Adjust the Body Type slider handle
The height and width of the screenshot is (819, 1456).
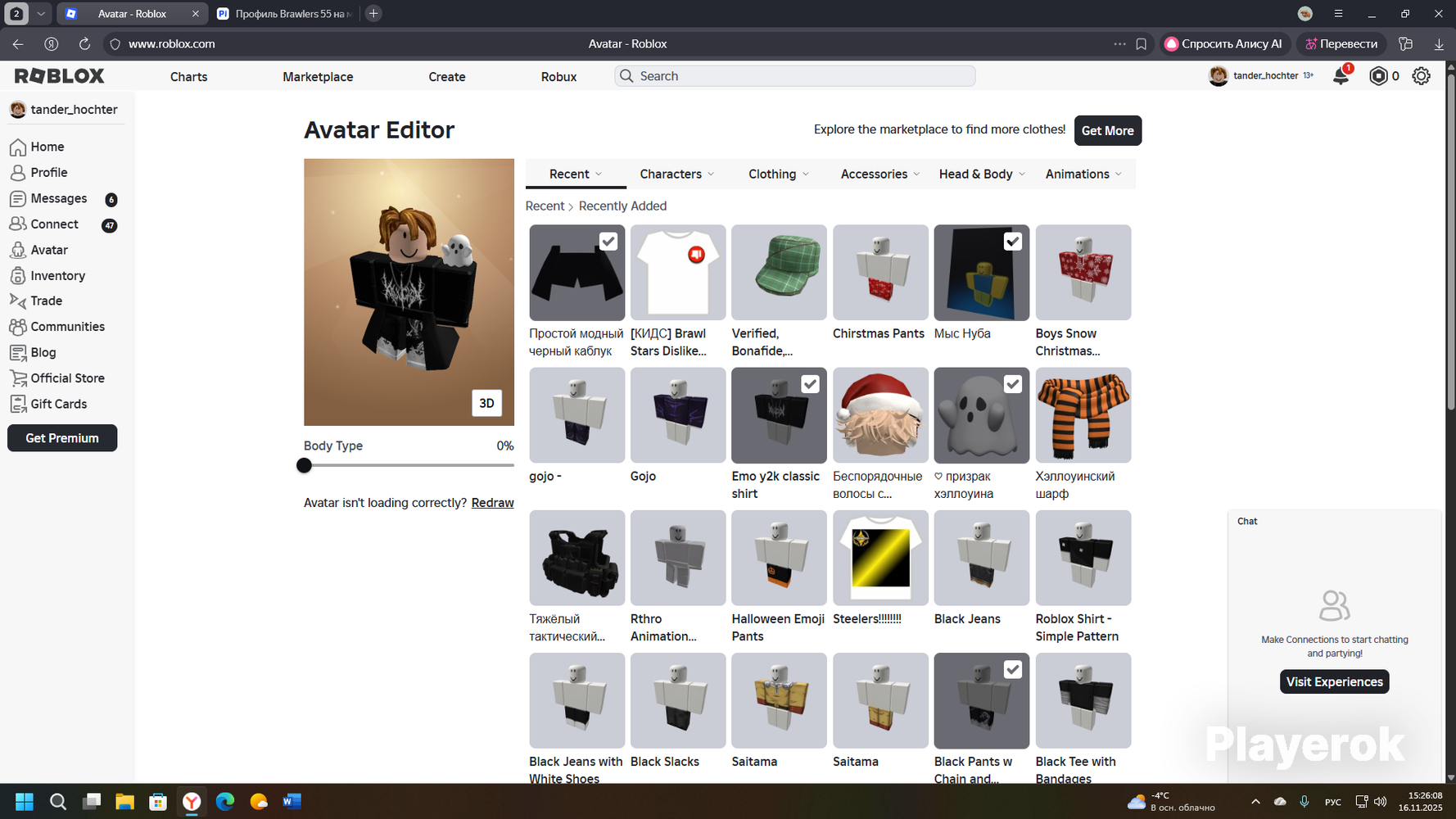tap(304, 466)
